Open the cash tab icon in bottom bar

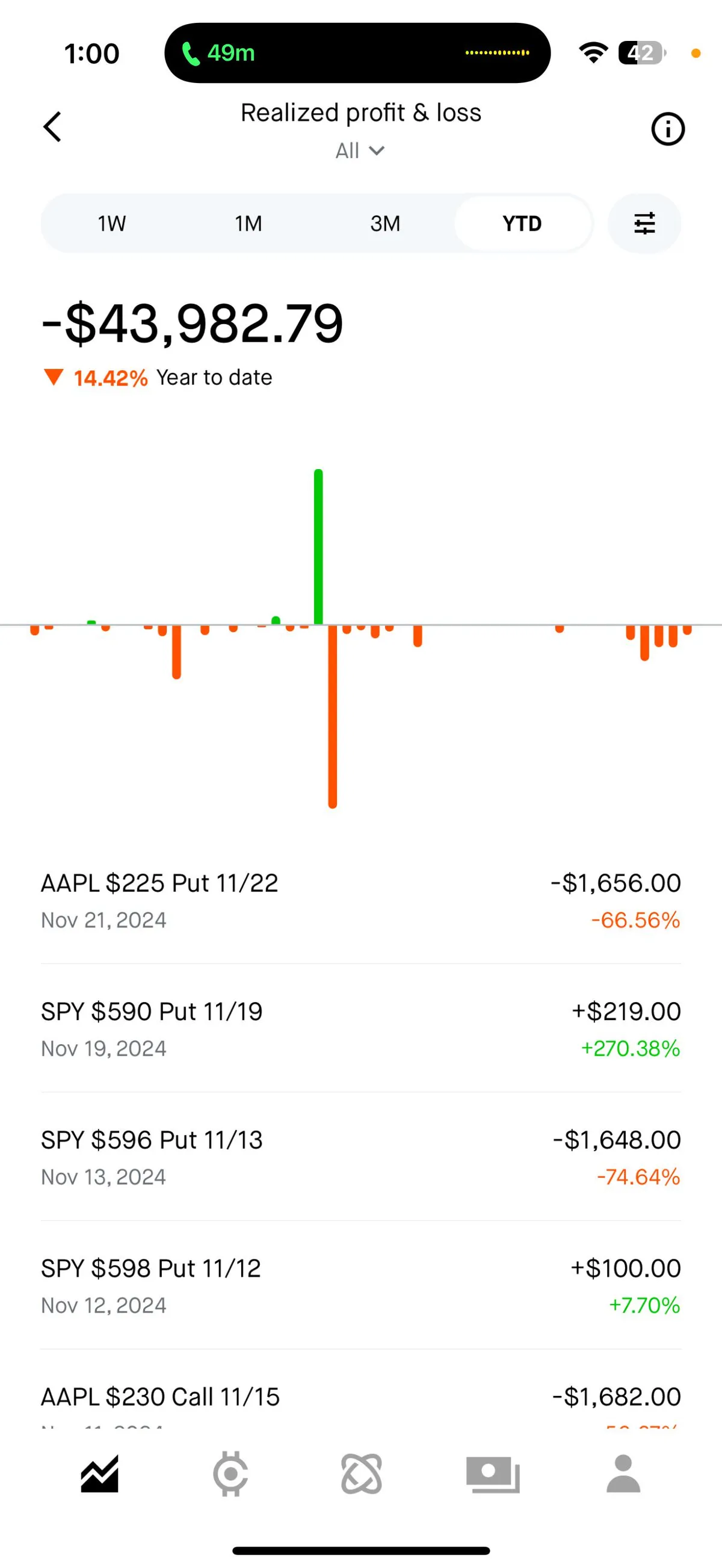click(x=493, y=1474)
